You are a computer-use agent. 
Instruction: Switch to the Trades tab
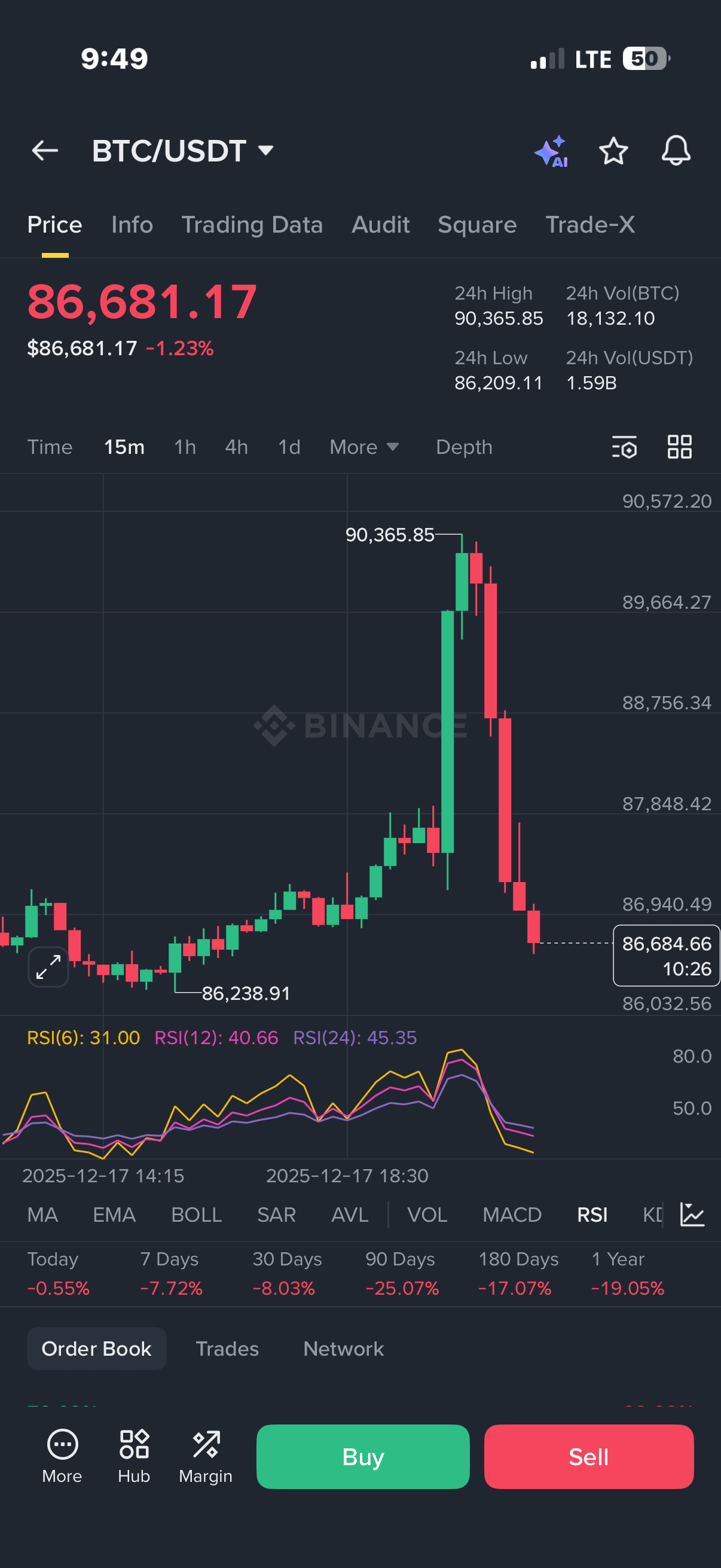point(227,1349)
